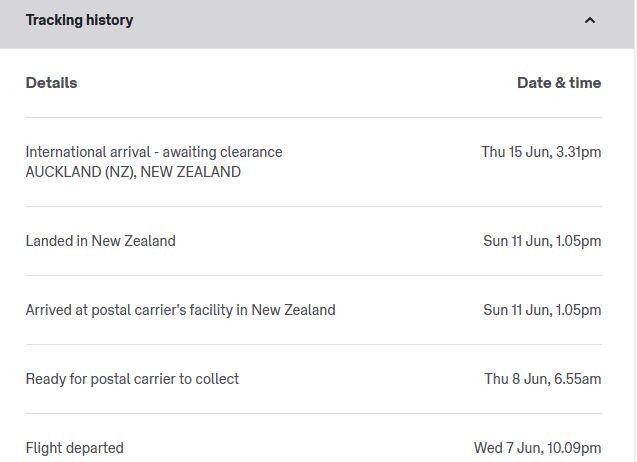Select the International arrival - awaiting clearance text
The width and height of the screenshot is (637, 462).
154,152
